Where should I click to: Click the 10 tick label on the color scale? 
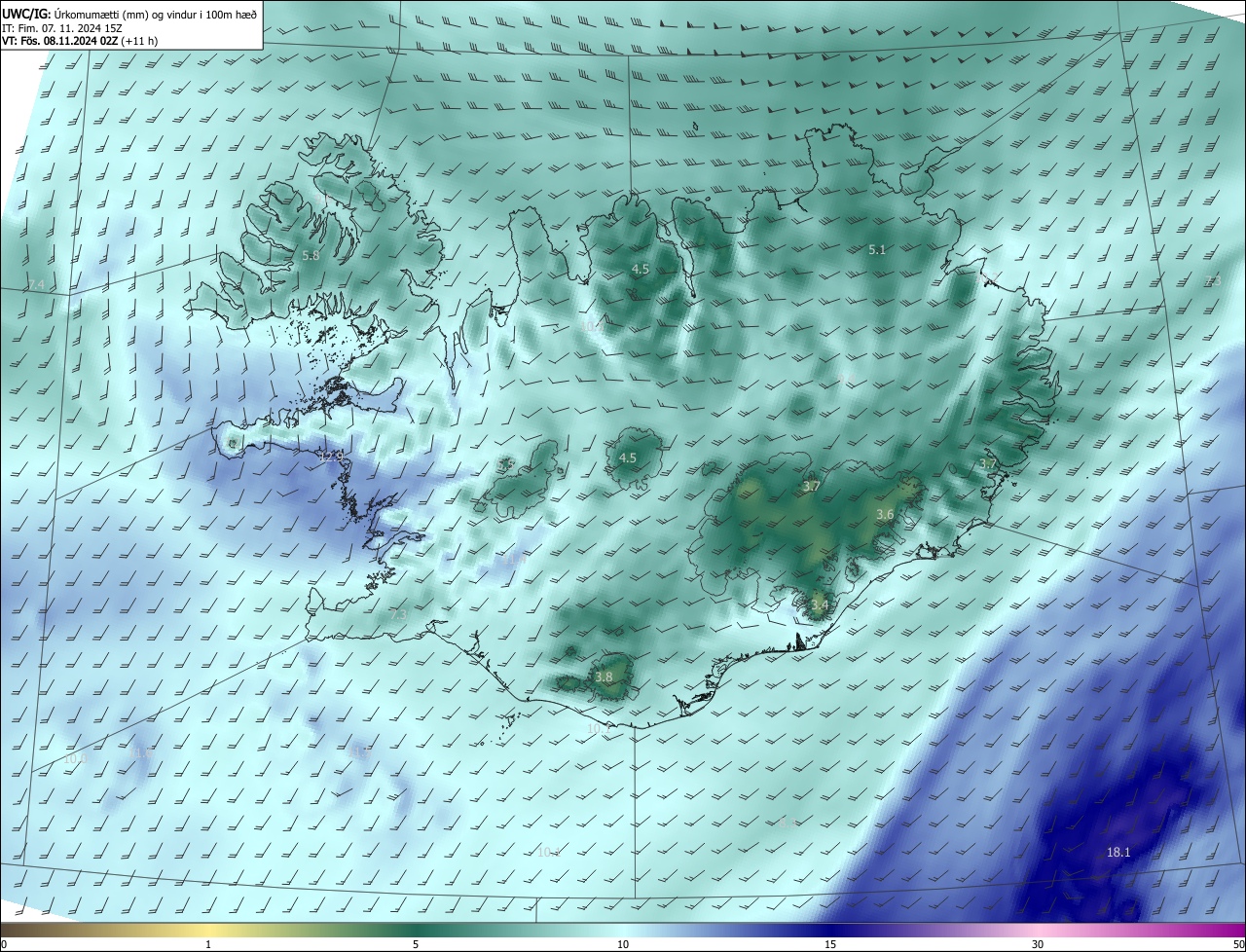pyautogui.click(x=623, y=944)
